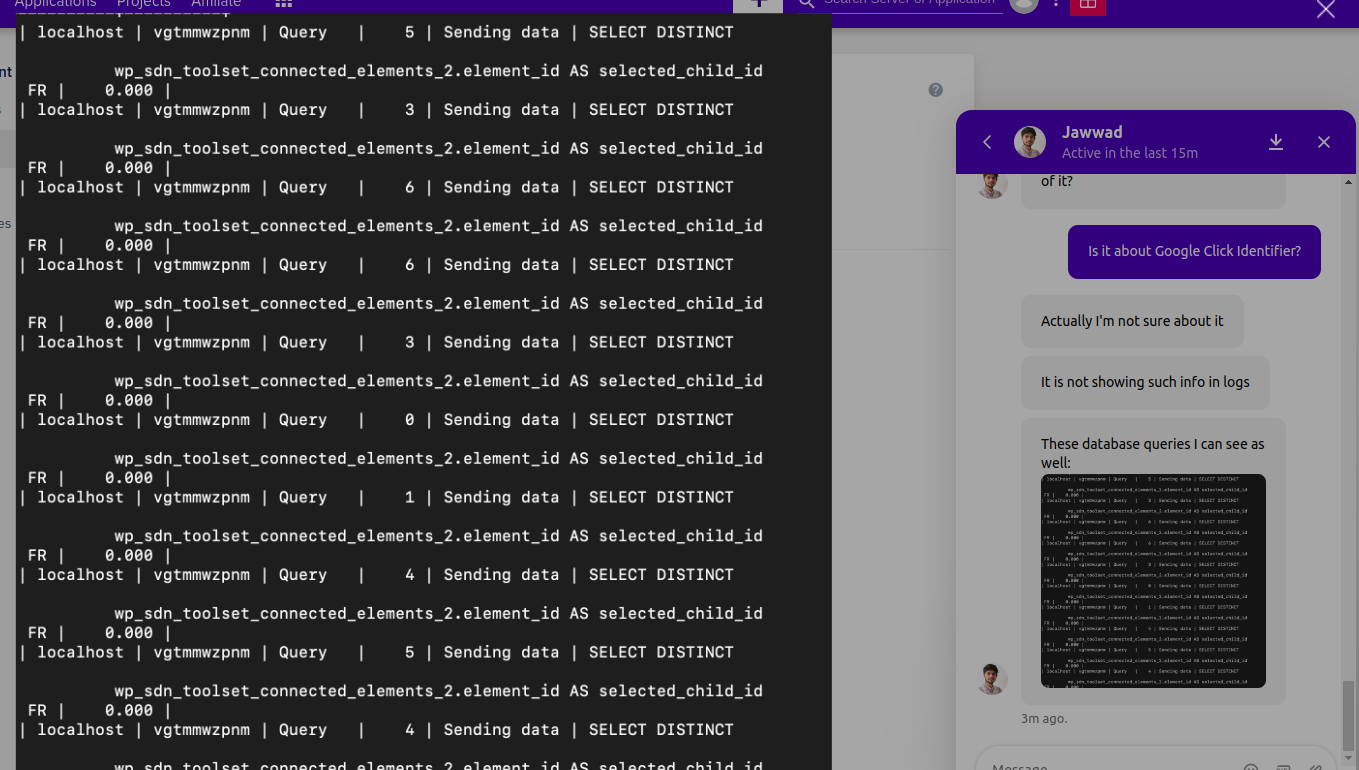
Task: Click Jawwad's avatar in chat header
Action: click(x=1030, y=142)
